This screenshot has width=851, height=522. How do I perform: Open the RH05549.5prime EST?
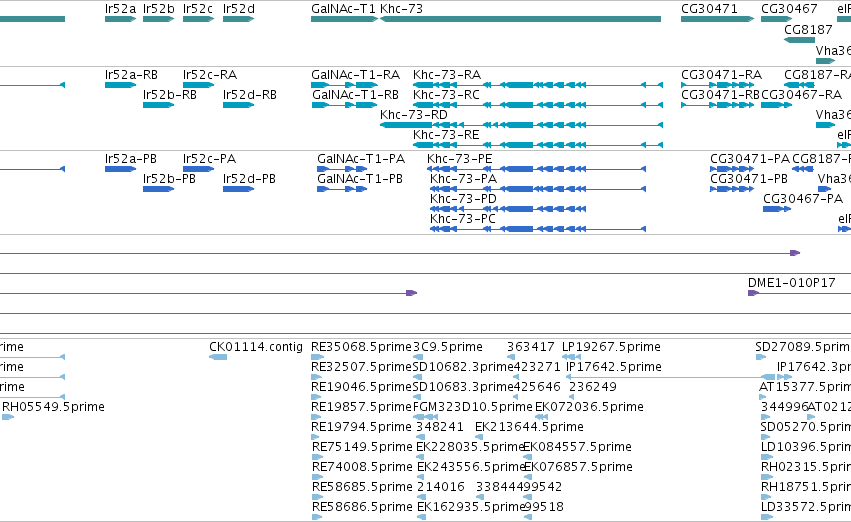pyautogui.click(x=8, y=417)
